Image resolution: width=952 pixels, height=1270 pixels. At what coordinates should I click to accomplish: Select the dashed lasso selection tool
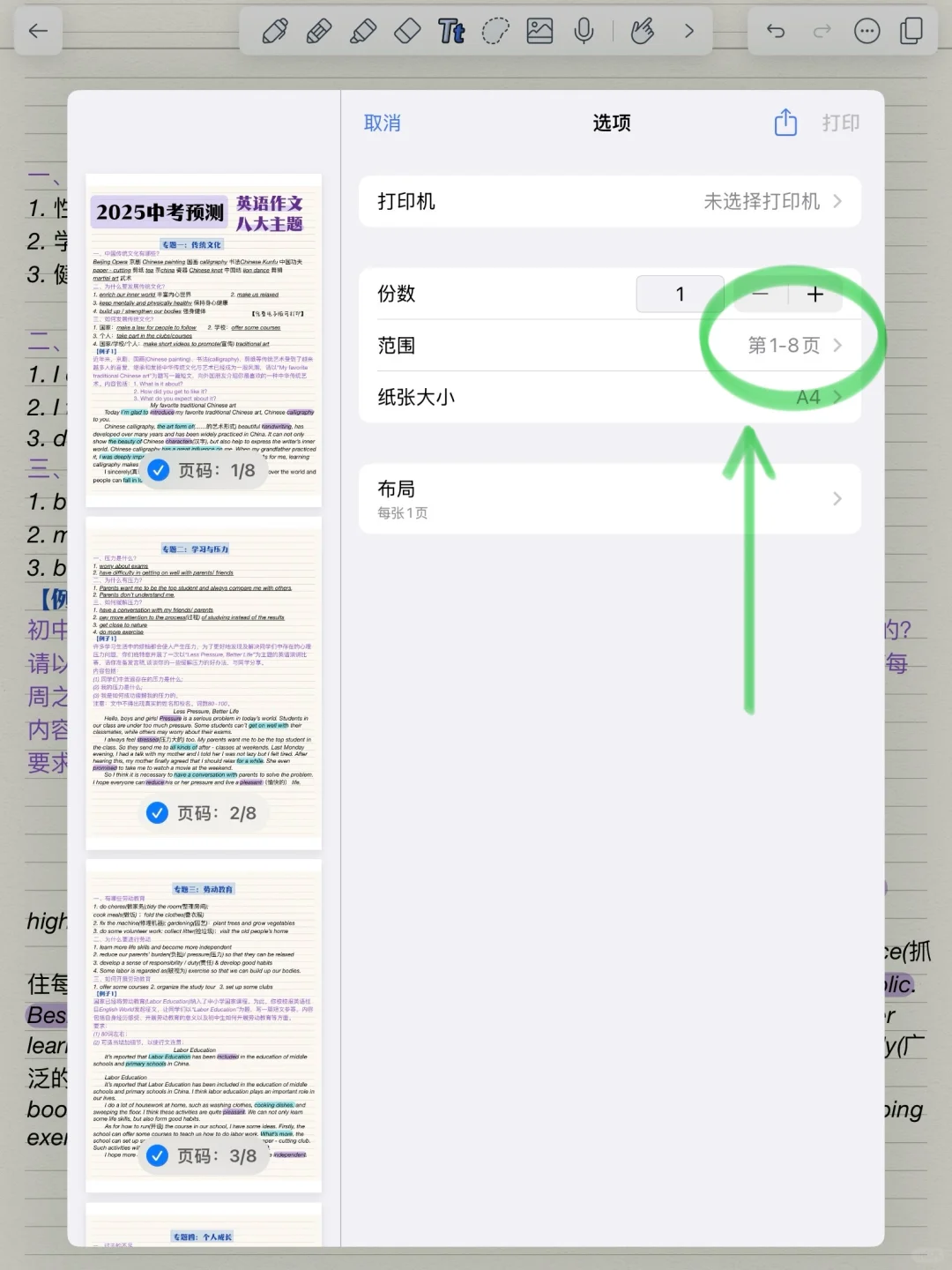pos(495,32)
